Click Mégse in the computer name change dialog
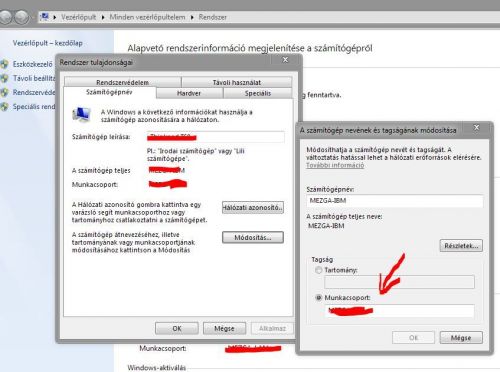 [461, 338]
